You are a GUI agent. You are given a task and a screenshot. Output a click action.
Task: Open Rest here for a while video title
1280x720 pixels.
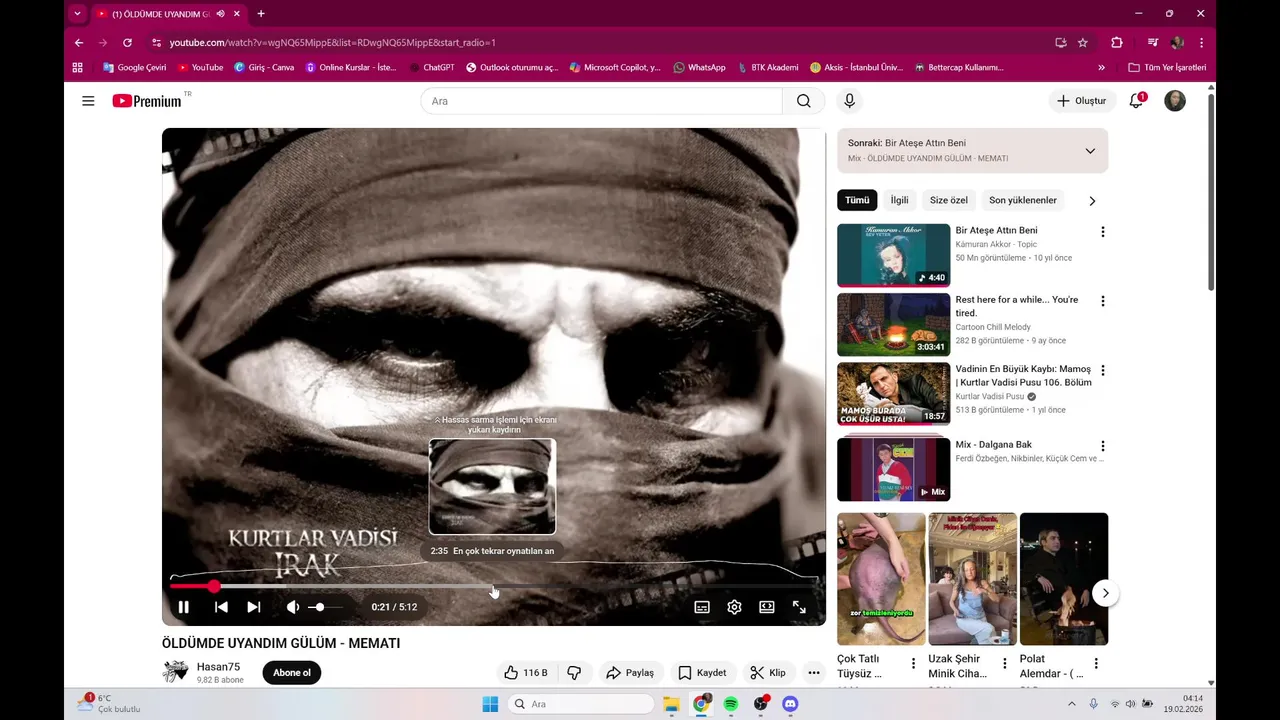(x=1017, y=306)
